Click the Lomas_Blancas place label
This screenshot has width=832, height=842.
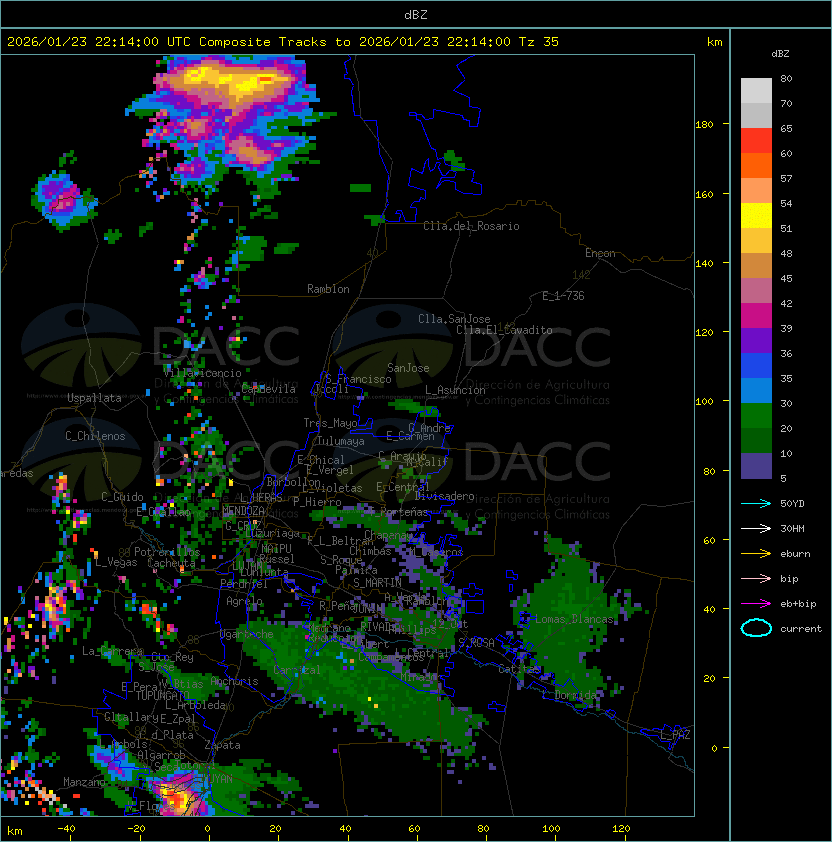point(574,619)
